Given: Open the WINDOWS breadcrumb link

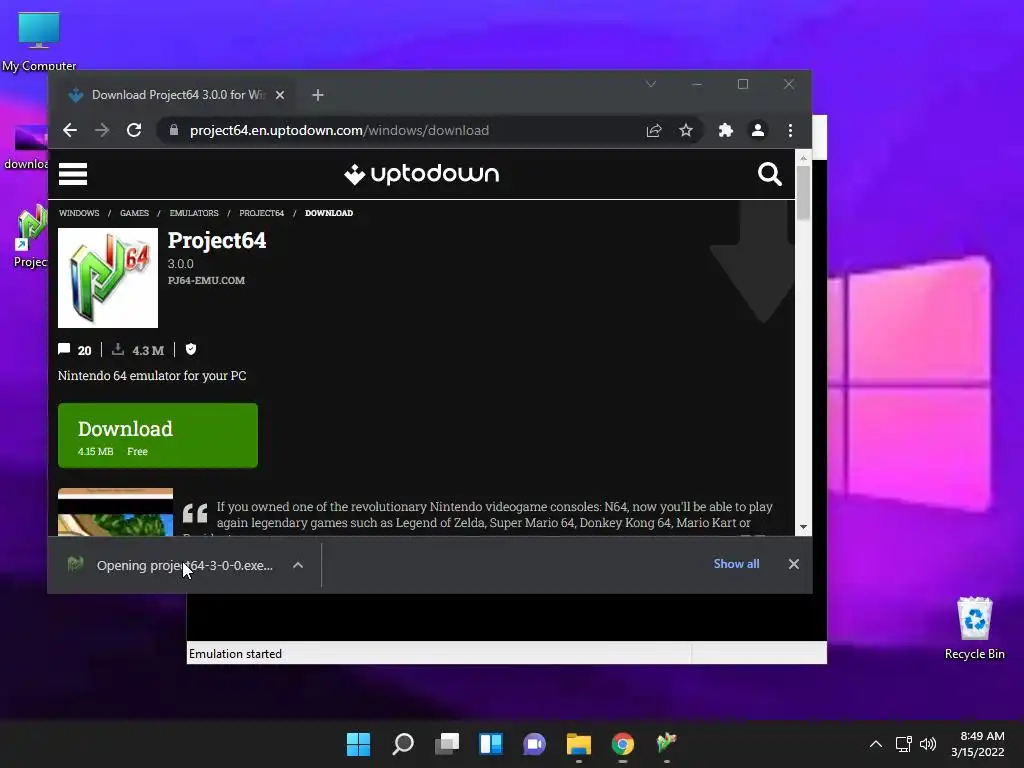Looking at the screenshot, I should (x=79, y=213).
